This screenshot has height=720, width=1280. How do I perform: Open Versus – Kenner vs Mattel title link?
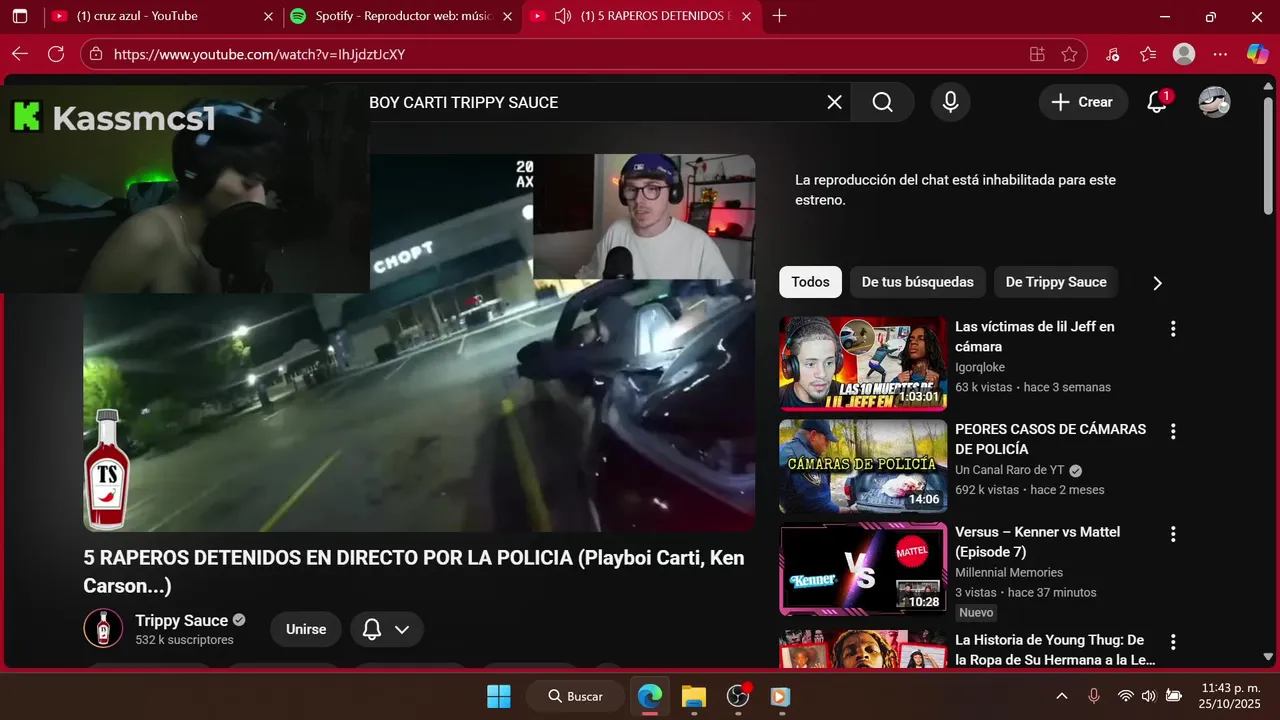point(1037,542)
